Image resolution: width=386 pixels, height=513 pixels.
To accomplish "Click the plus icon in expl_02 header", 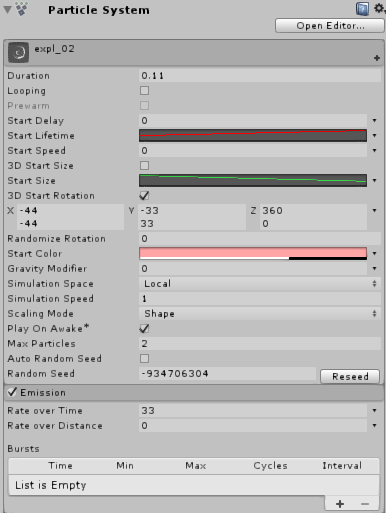I will click(x=377, y=58).
